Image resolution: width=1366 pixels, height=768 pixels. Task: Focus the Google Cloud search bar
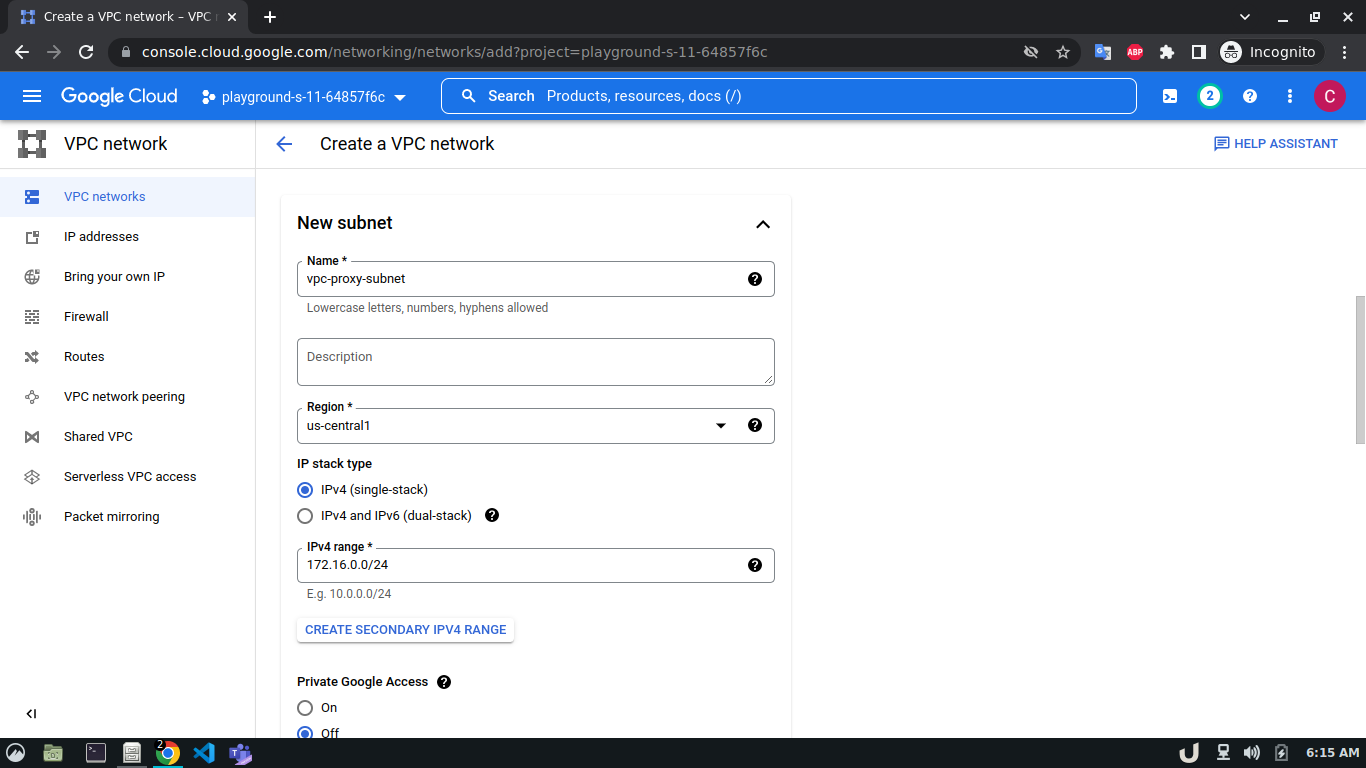[789, 96]
